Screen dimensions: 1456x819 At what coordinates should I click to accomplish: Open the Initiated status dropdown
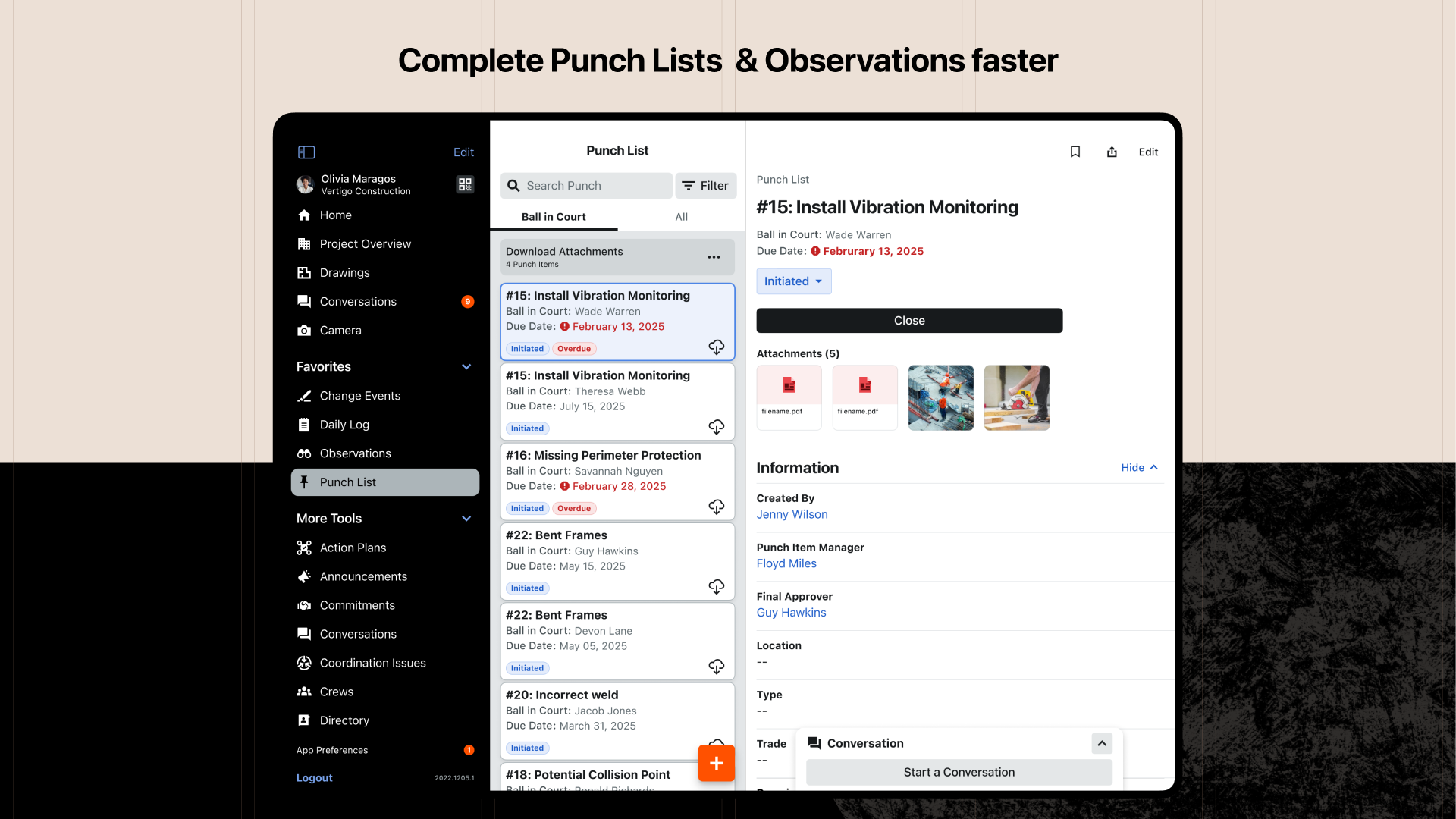[793, 281]
